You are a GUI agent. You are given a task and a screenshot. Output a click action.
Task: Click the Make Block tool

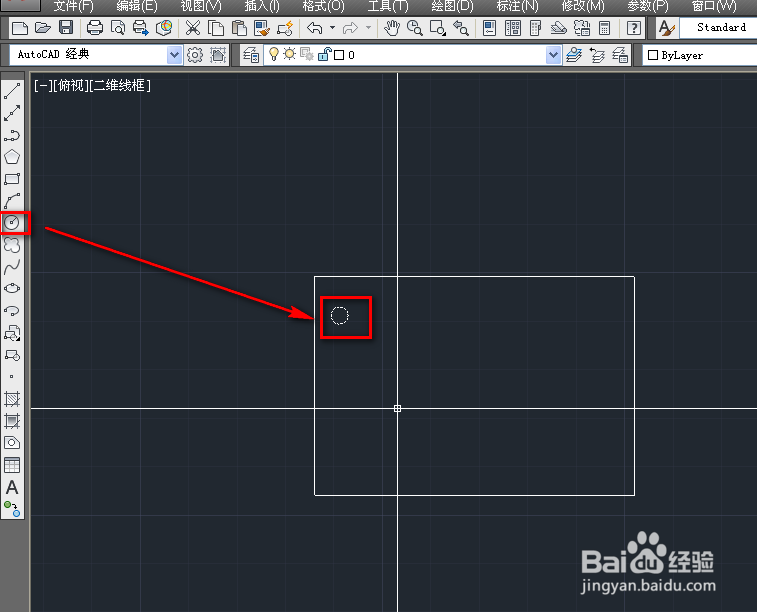[12, 355]
